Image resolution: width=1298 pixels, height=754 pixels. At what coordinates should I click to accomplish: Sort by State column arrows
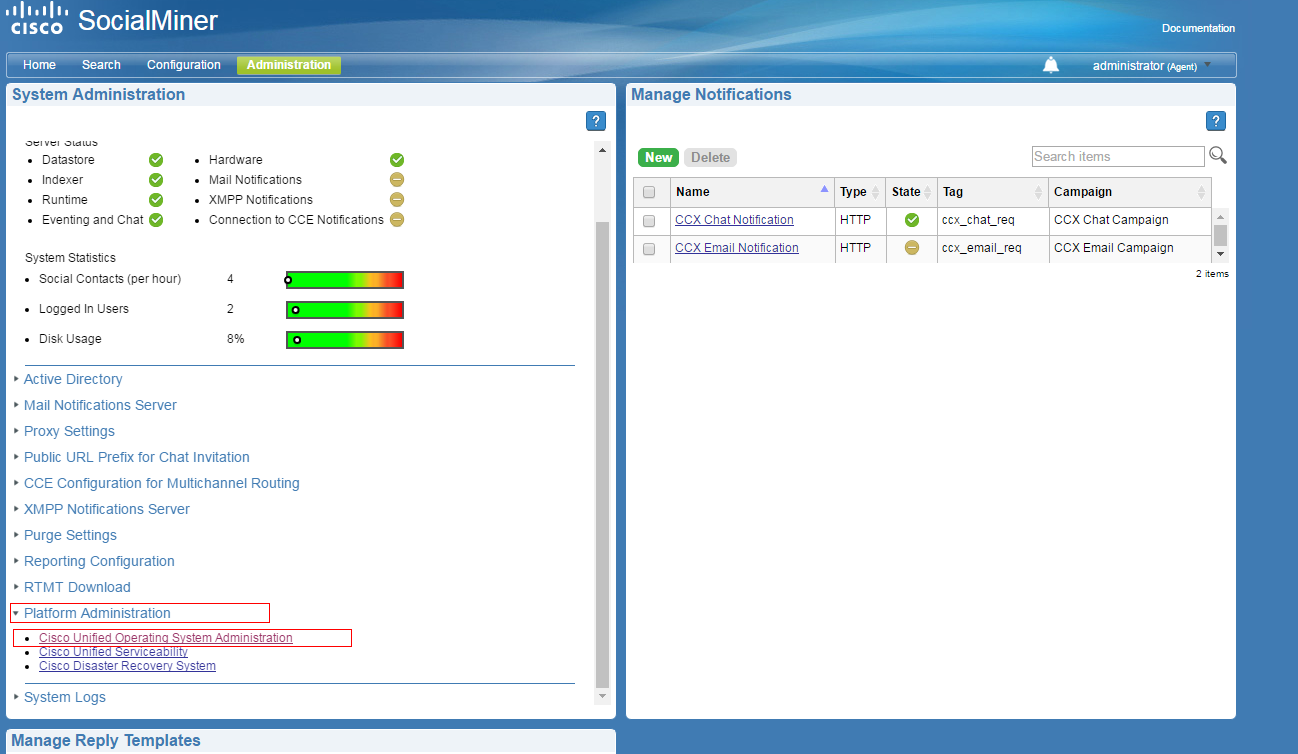928,192
